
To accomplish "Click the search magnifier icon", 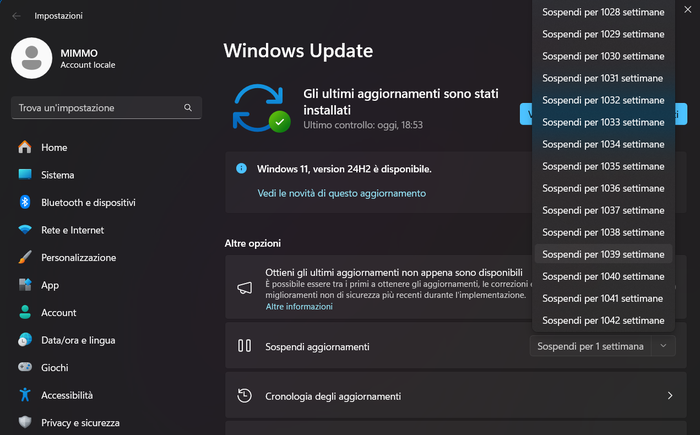I will (188, 108).
